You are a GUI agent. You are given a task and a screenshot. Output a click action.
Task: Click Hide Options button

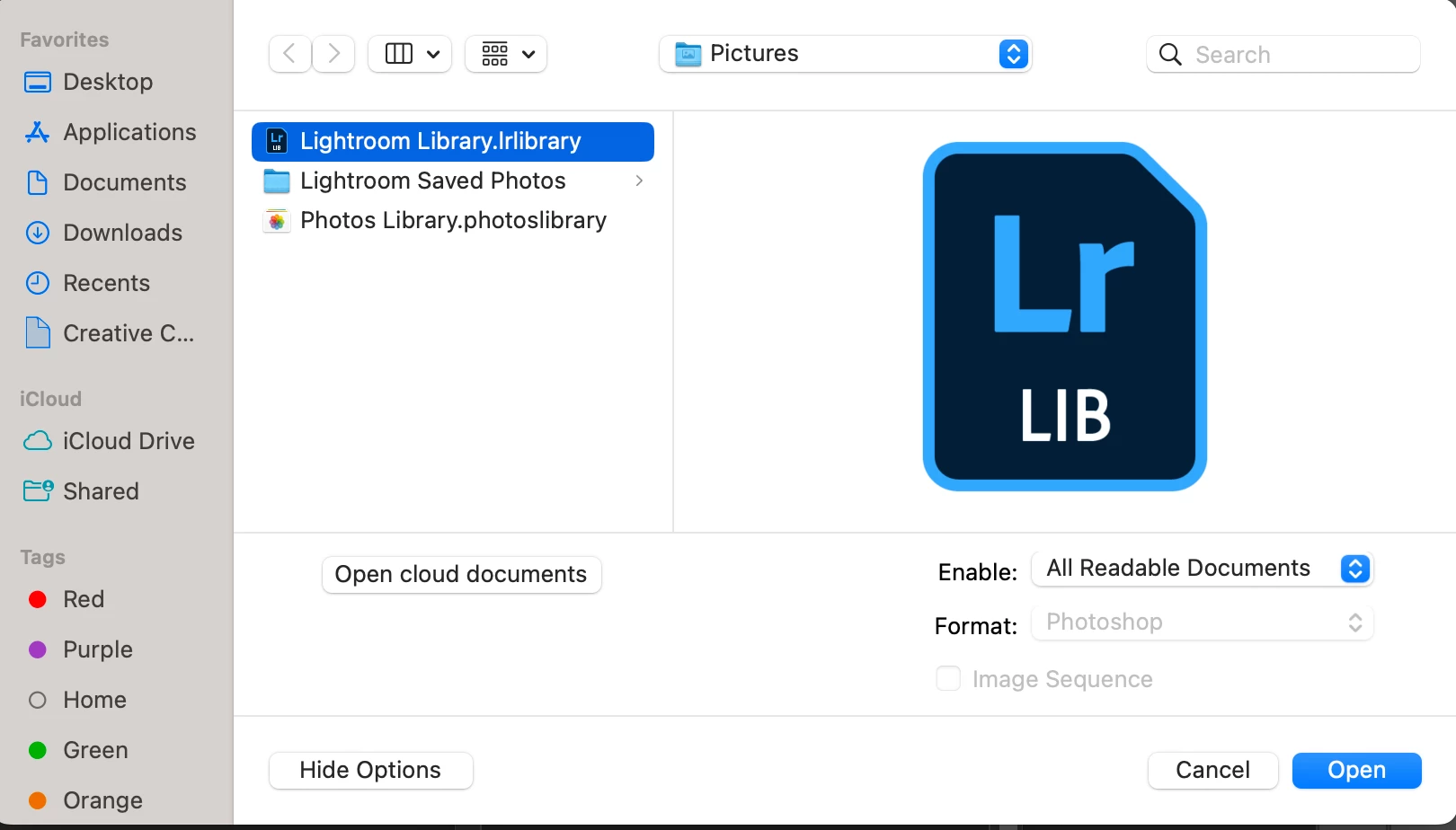pyautogui.click(x=370, y=771)
